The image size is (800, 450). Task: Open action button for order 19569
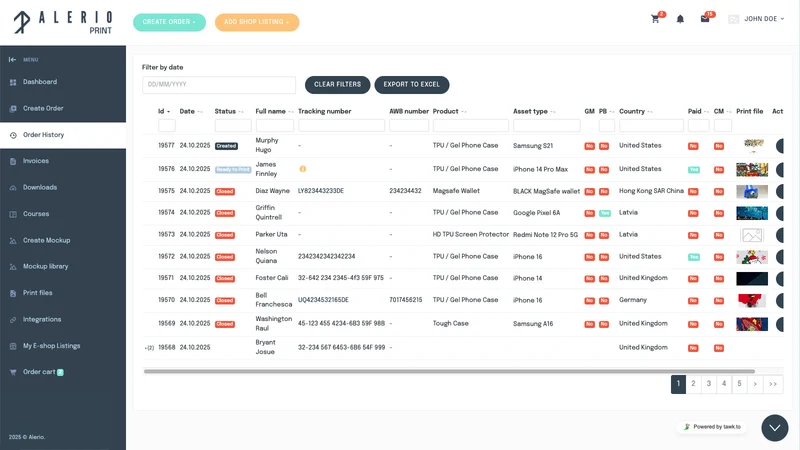coord(780,324)
